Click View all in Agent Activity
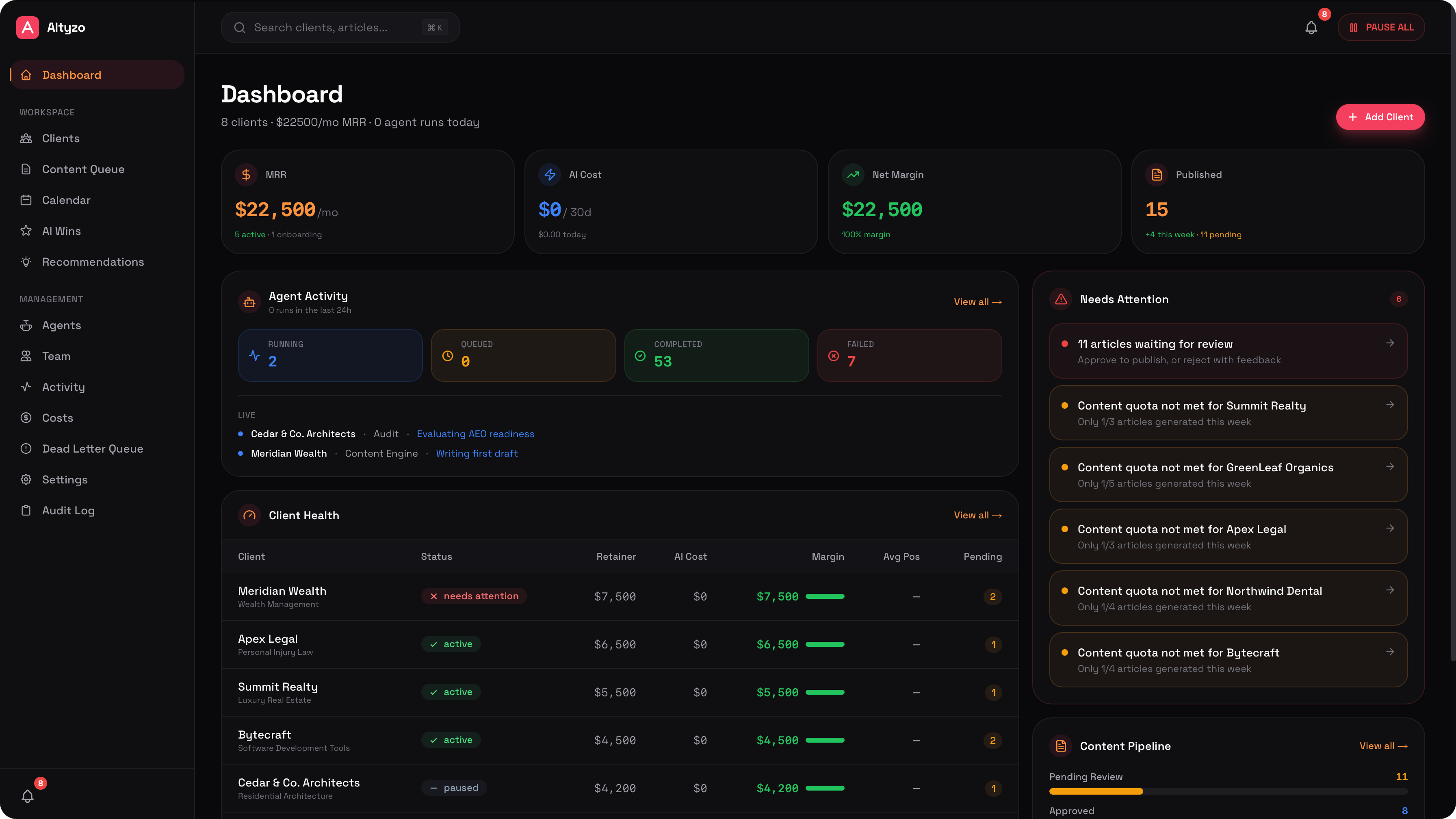Image resolution: width=1456 pixels, height=819 pixels. (x=977, y=302)
